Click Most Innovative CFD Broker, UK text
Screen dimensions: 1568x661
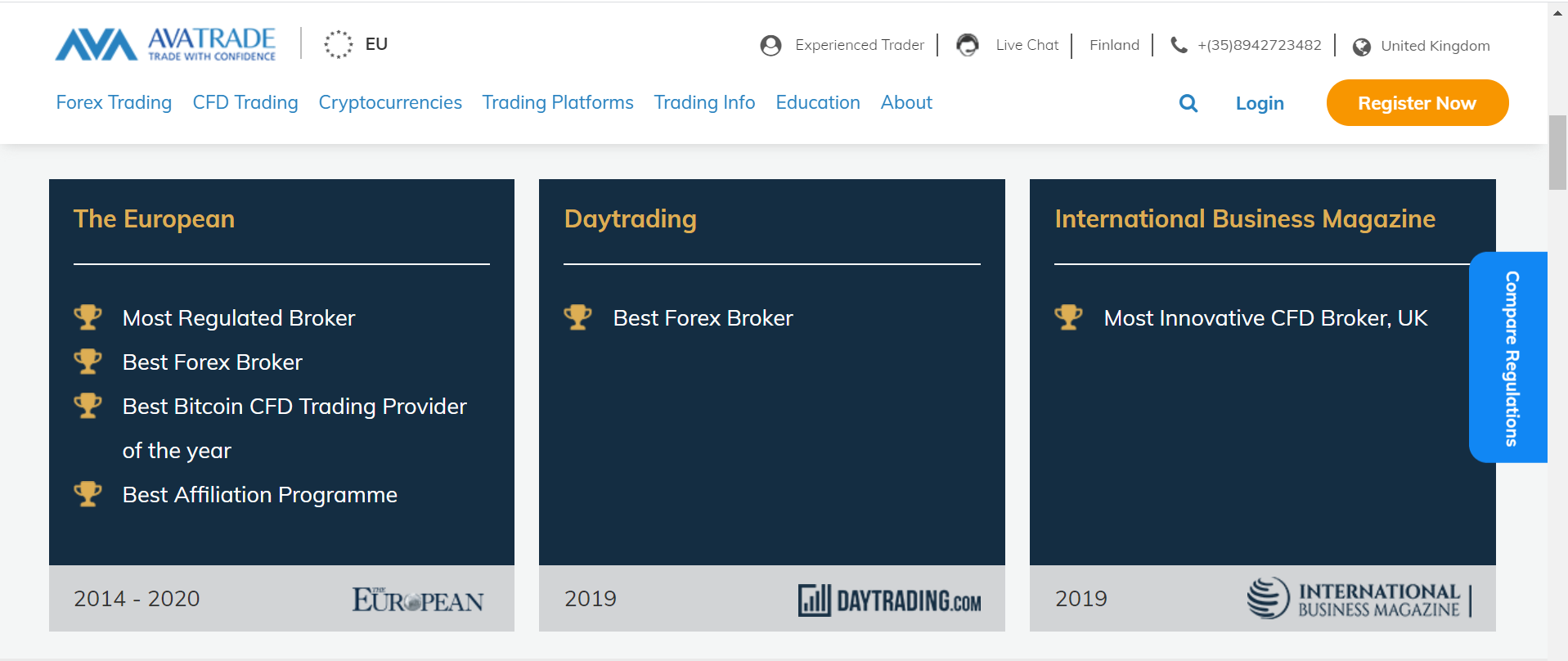[1265, 318]
